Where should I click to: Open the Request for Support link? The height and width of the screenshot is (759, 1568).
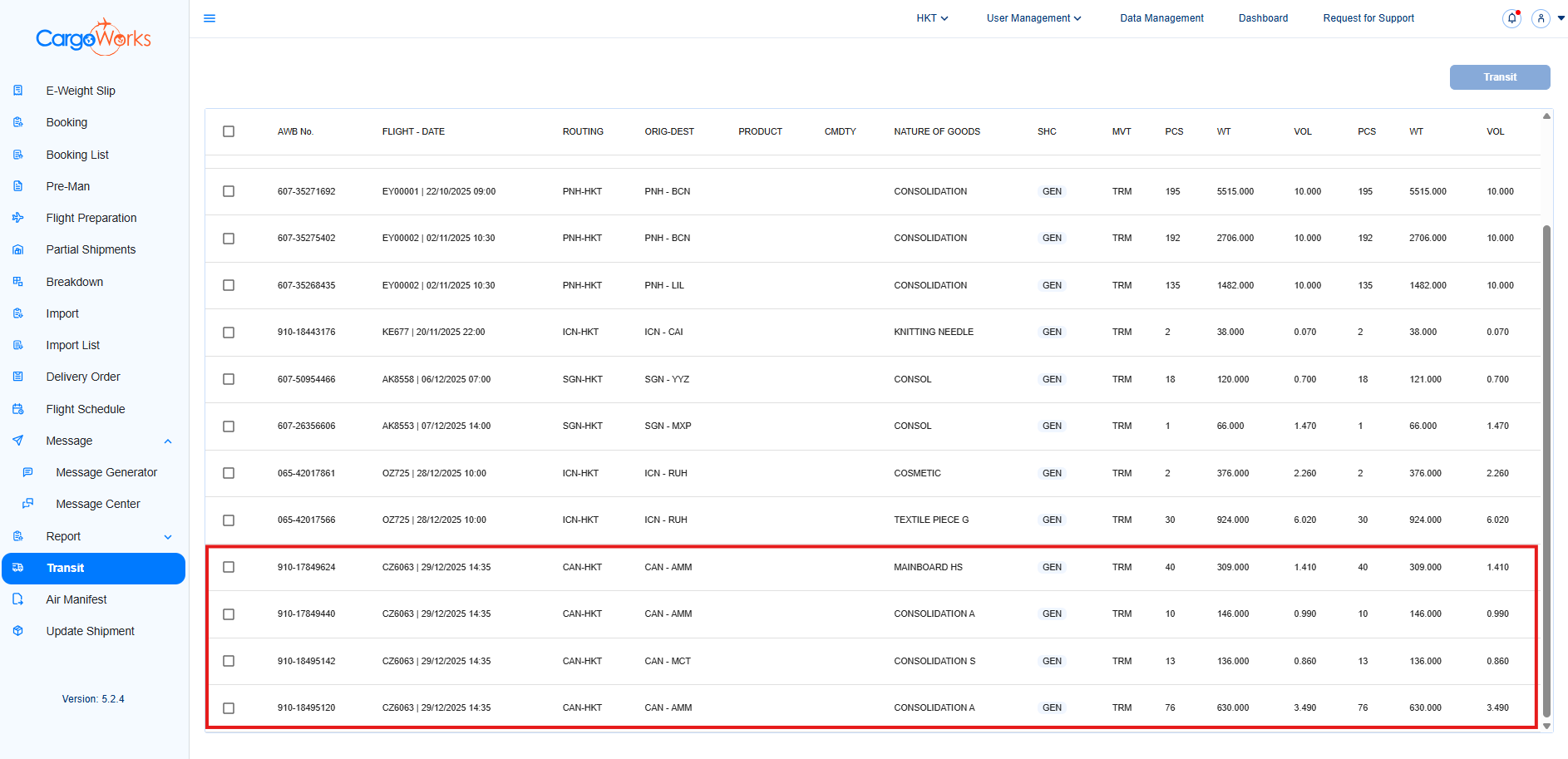pos(1368,18)
